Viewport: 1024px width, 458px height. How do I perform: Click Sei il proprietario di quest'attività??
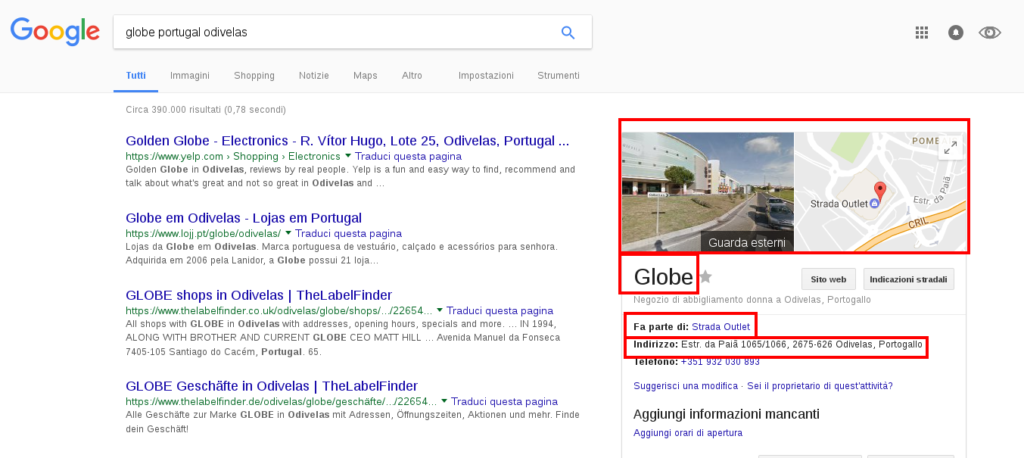click(x=820, y=386)
